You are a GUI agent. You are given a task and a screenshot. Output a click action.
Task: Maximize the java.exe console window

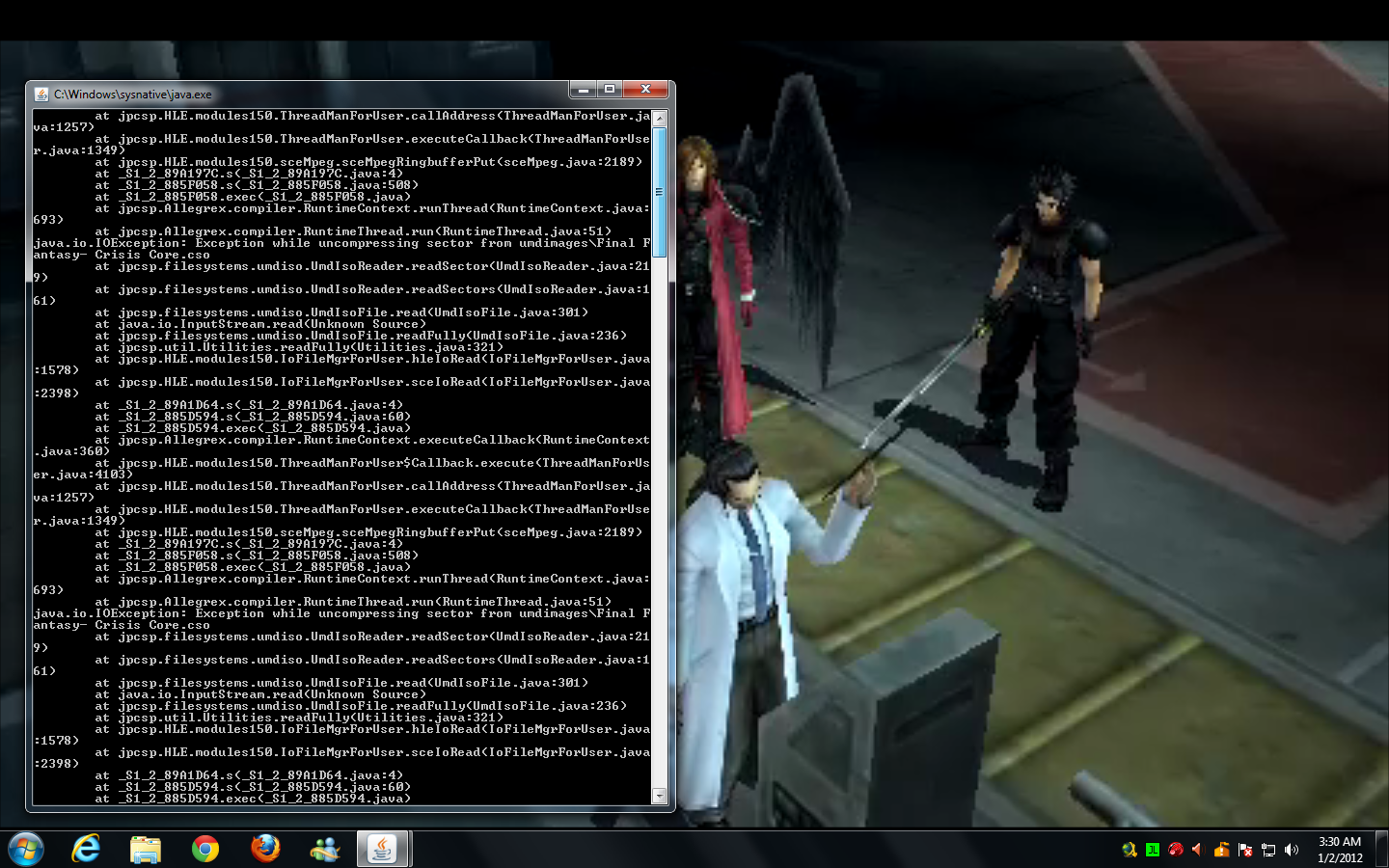pos(610,90)
